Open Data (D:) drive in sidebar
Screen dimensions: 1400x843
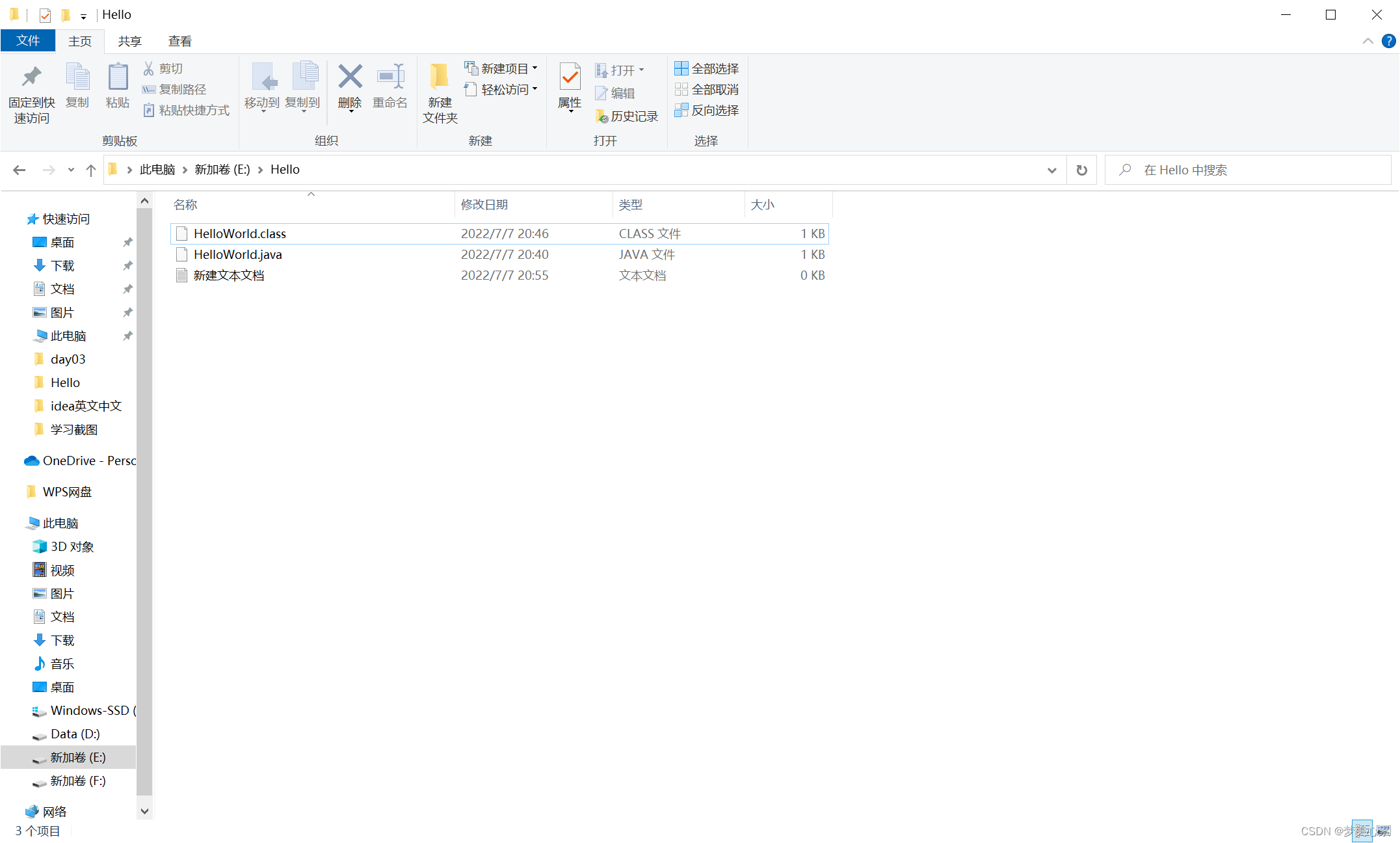(x=66, y=734)
